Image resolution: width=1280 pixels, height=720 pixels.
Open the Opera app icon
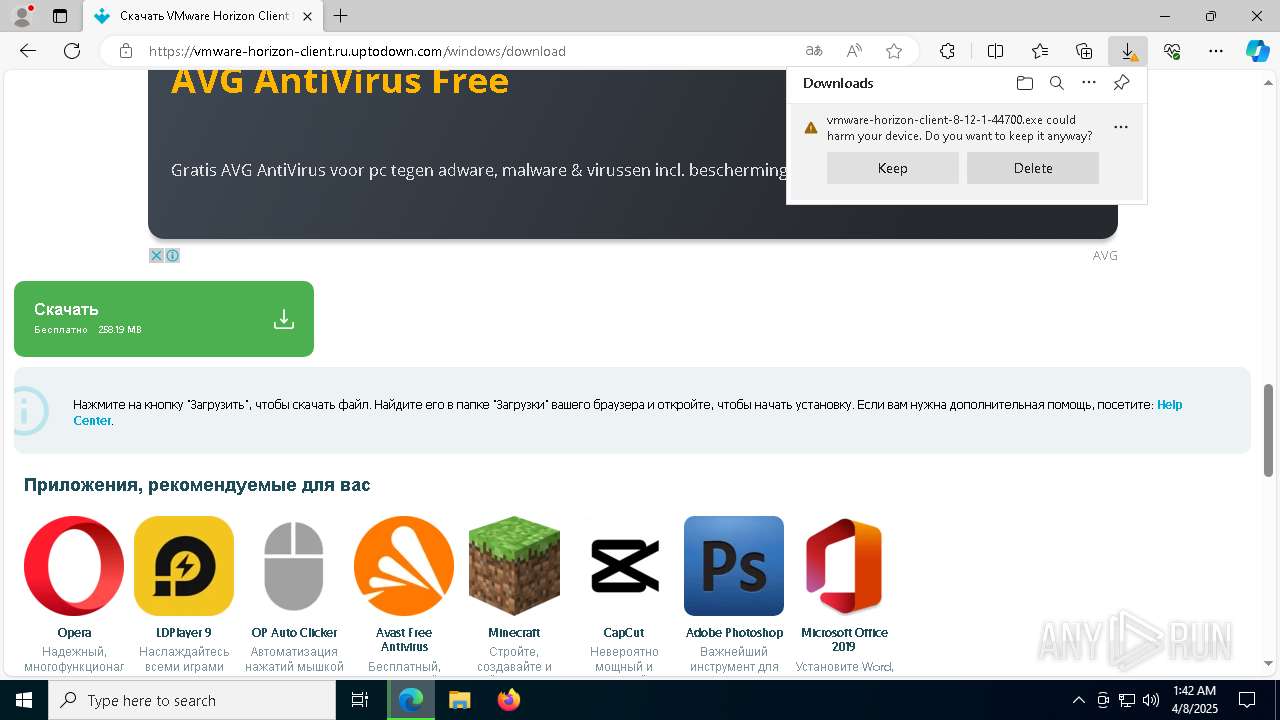pyautogui.click(x=74, y=566)
